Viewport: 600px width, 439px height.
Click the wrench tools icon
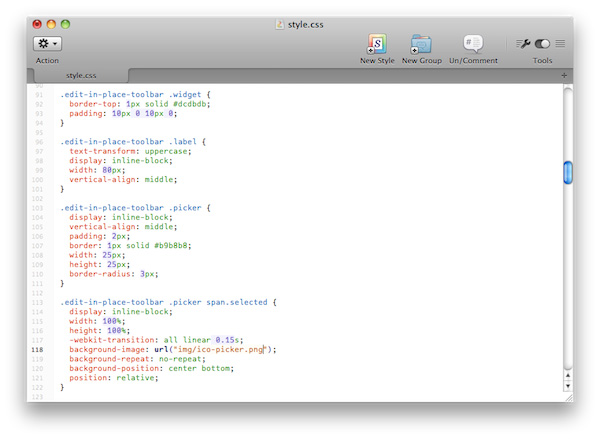point(523,44)
